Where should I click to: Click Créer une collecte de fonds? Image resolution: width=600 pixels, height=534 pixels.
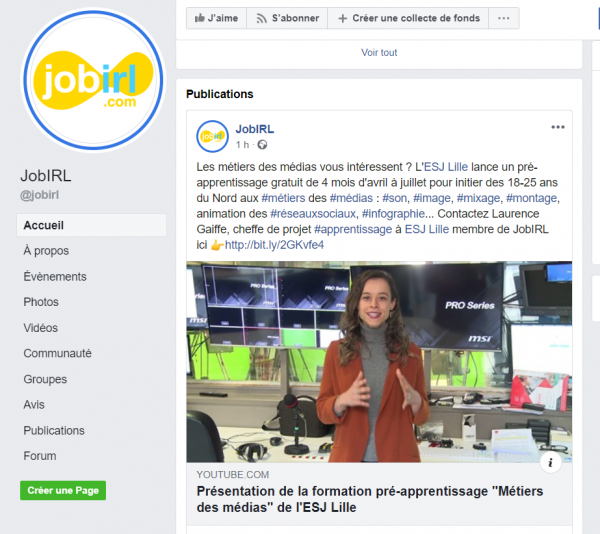(x=408, y=18)
